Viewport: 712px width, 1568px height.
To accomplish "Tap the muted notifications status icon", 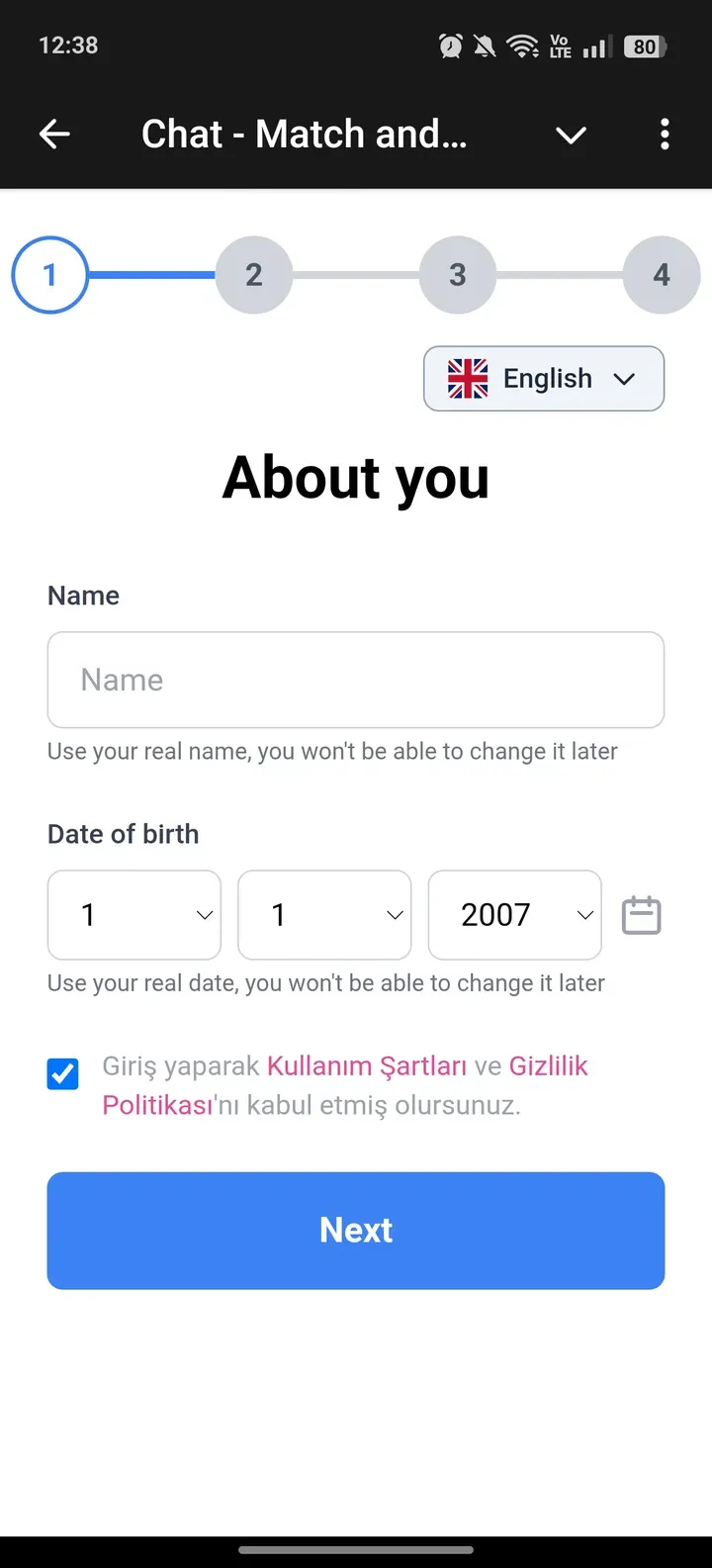I will 485,45.
